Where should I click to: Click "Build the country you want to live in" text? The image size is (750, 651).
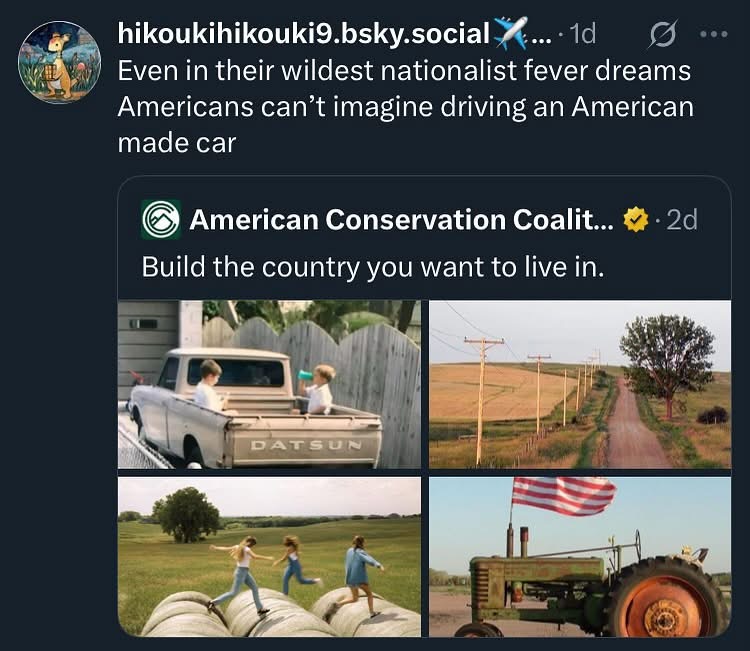(373, 267)
